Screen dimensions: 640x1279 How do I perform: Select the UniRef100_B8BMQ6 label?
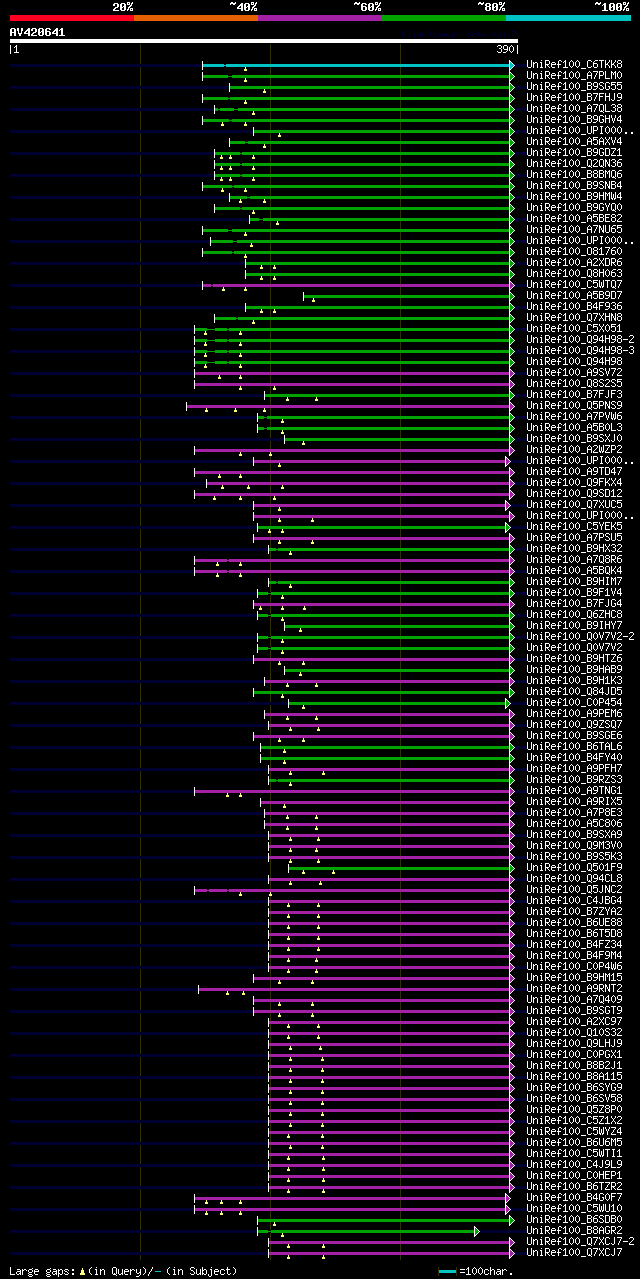coord(572,174)
